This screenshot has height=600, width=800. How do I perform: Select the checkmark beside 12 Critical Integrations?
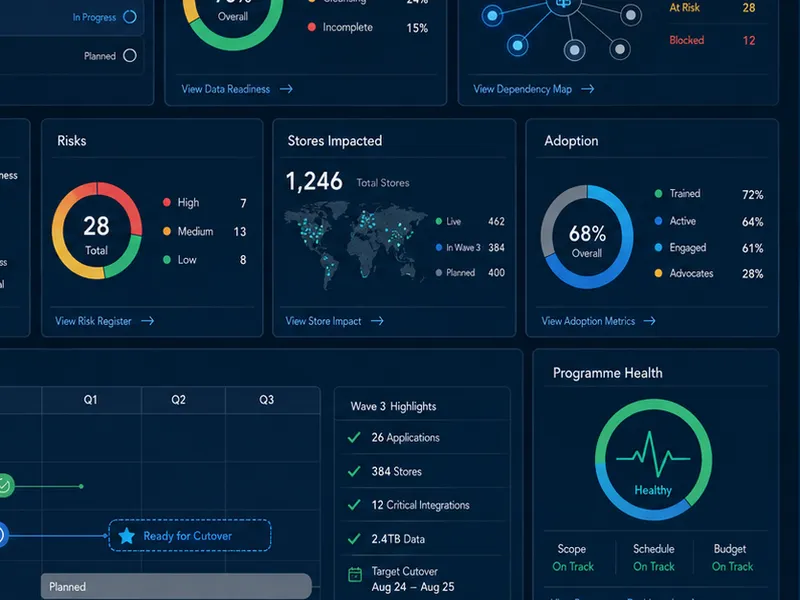click(x=354, y=505)
